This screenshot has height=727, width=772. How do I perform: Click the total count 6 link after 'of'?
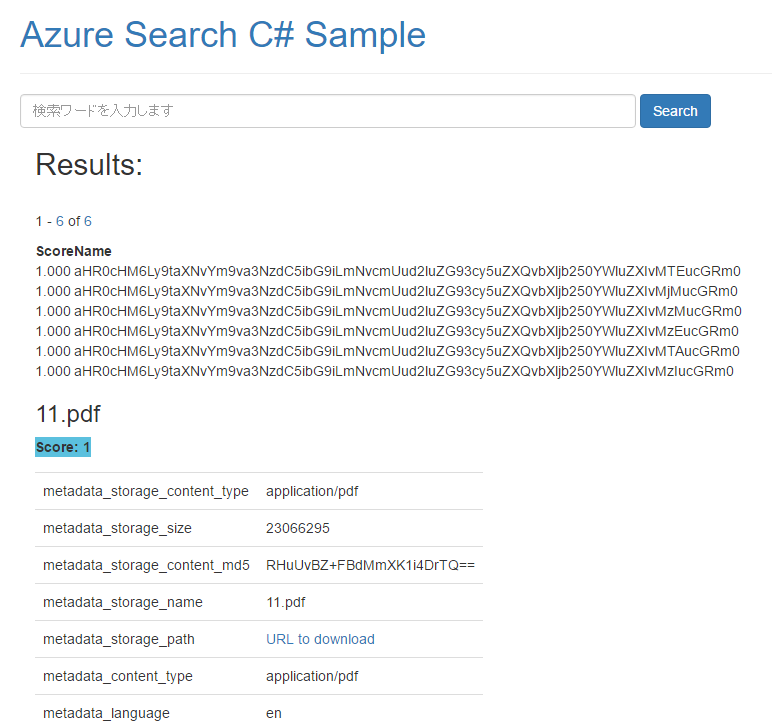coord(88,221)
